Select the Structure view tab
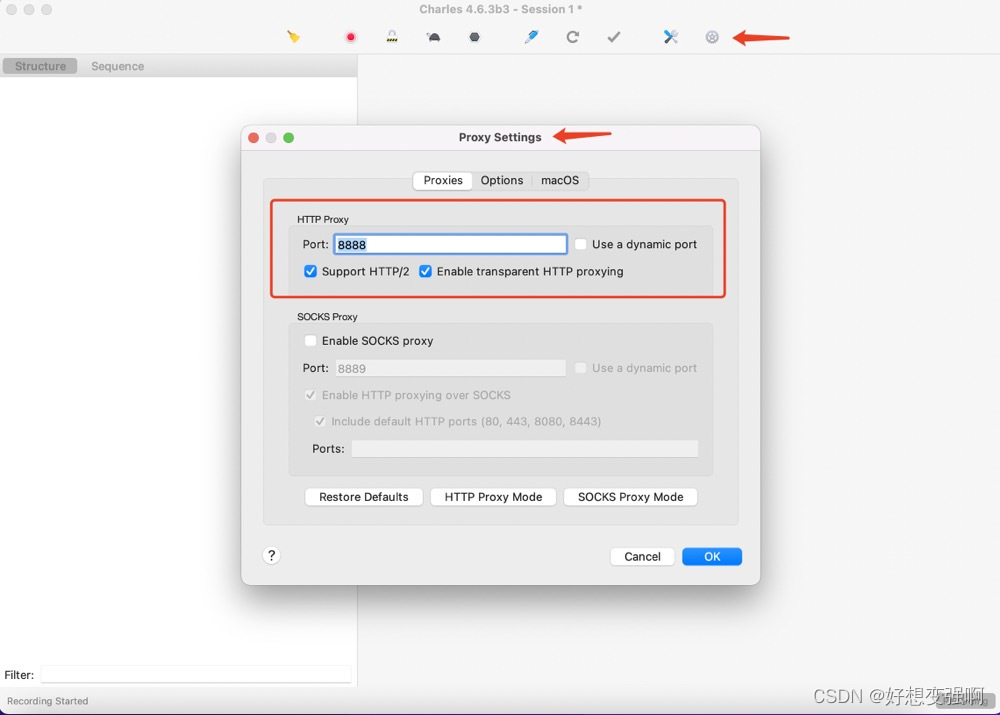 coord(40,66)
